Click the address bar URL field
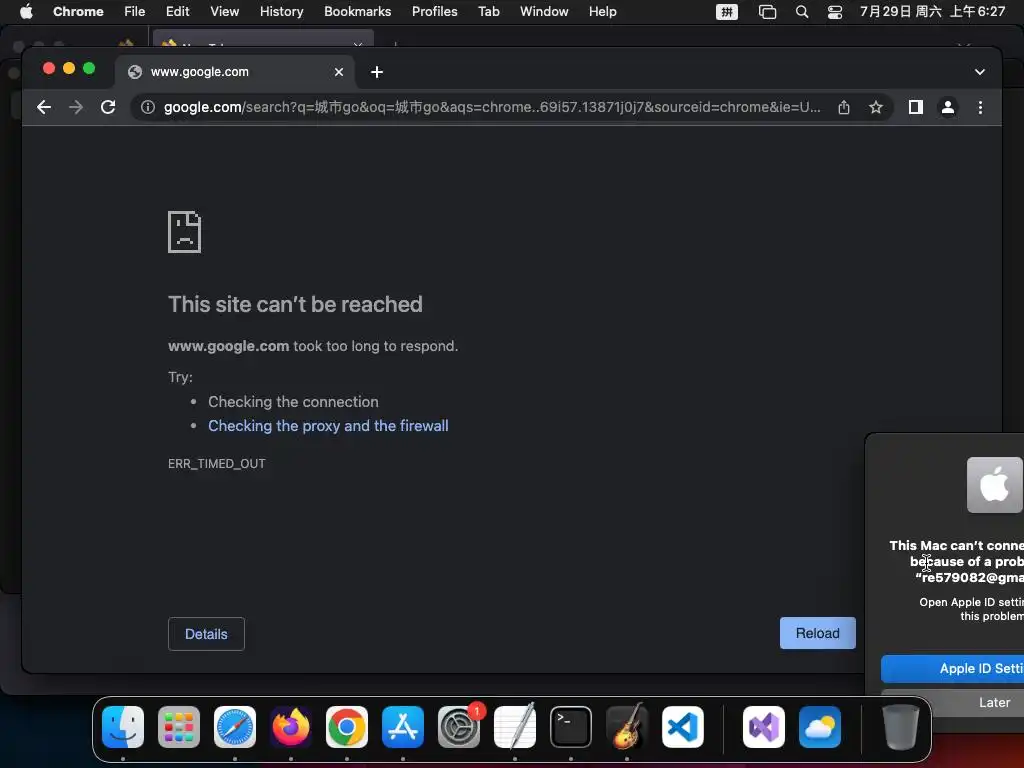The width and height of the screenshot is (1024, 768). click(x=492, y=107)
